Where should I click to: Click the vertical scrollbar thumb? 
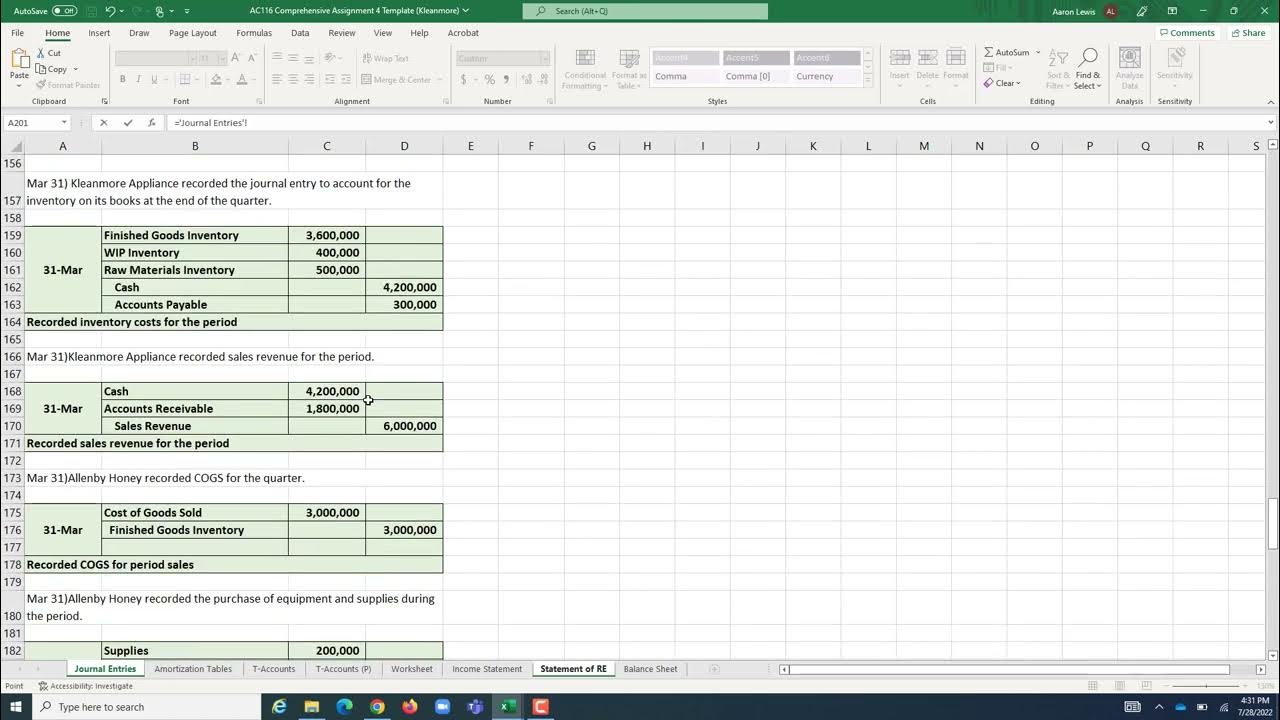click(1273, 523)
